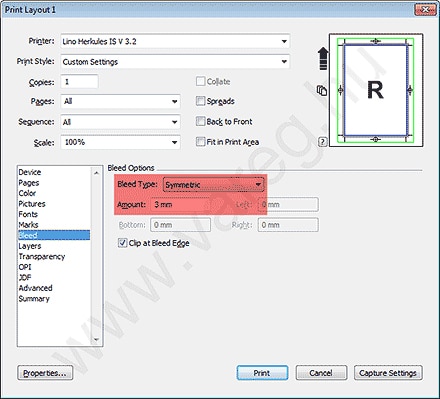Select Device in the options list
Screen dimensions: 440x399
pos(54,172)
